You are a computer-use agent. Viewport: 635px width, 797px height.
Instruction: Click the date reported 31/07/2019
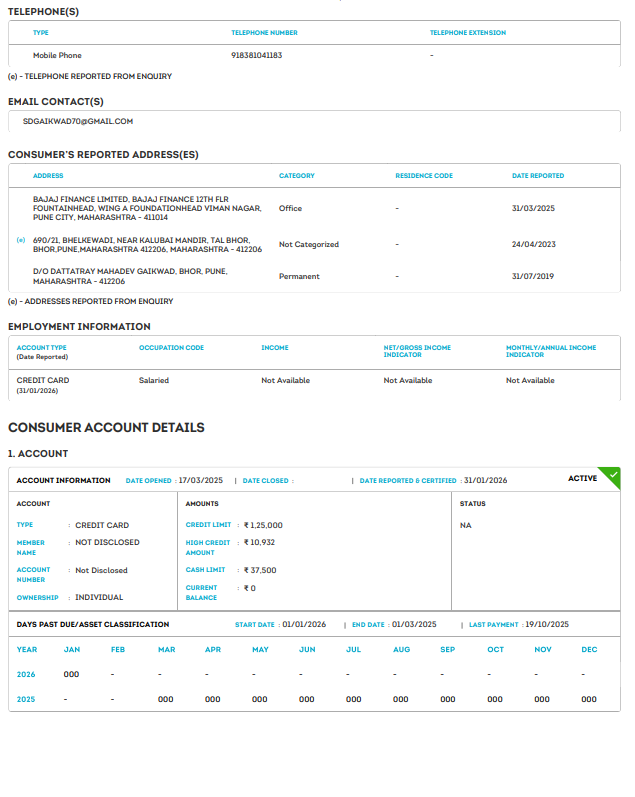point(533,277)
